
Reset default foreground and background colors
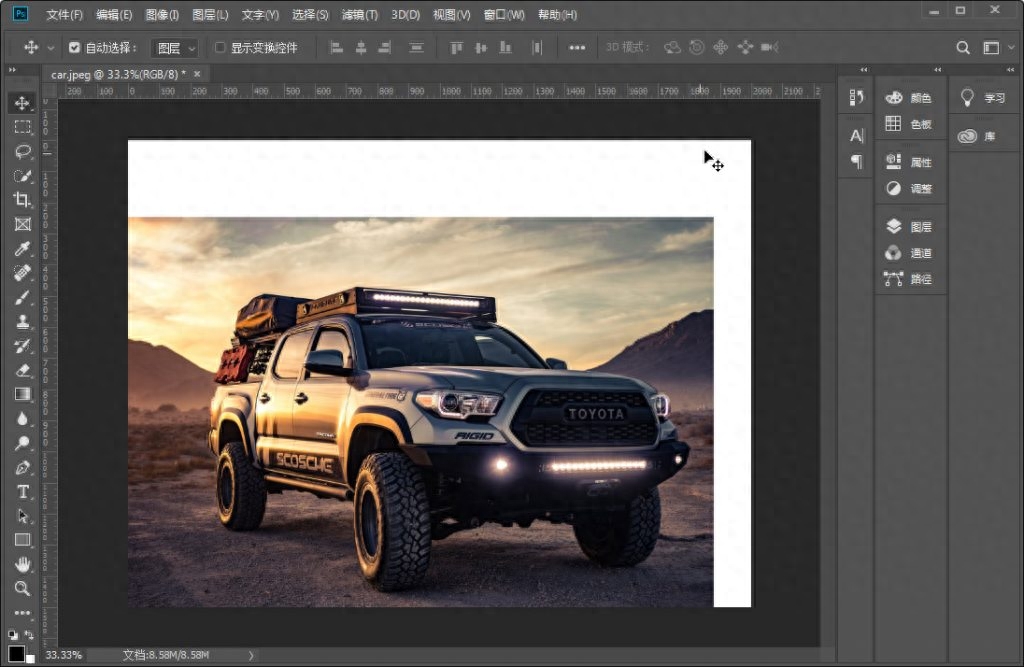tap(13, 634)
